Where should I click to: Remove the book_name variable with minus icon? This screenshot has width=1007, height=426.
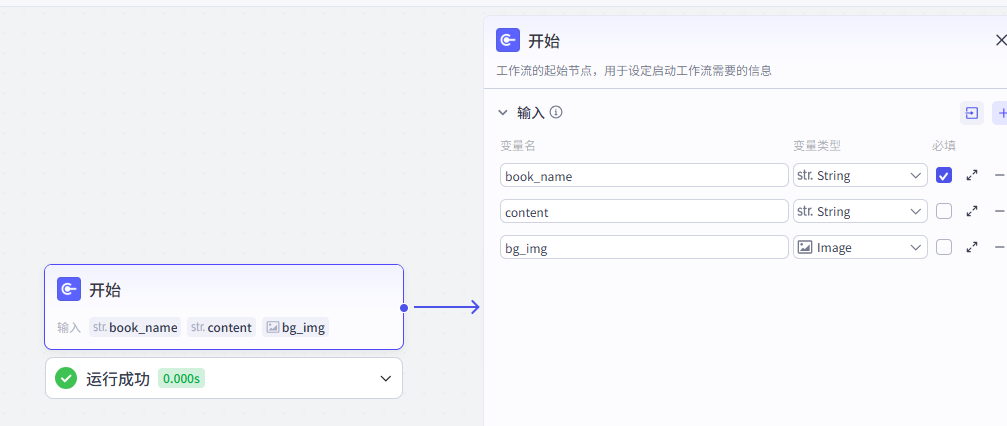(x=999, y=176)
